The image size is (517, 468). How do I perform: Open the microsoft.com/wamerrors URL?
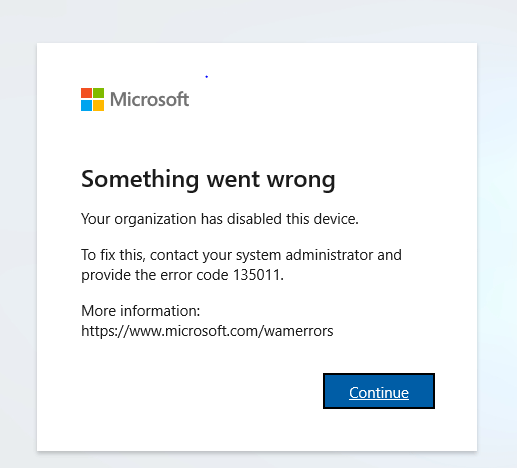pos(207,331)
